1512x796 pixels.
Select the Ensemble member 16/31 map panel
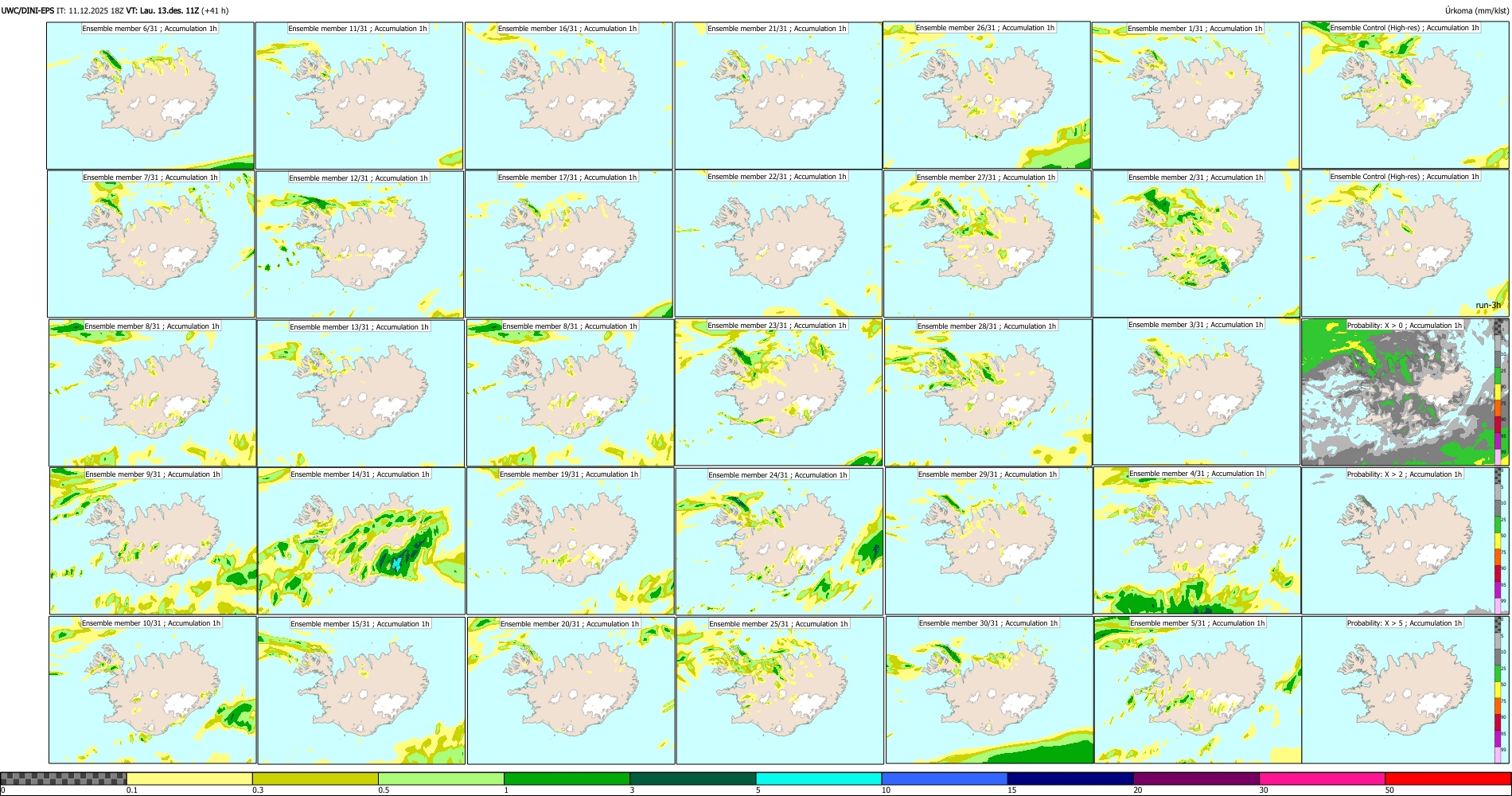tap(569, 96)
